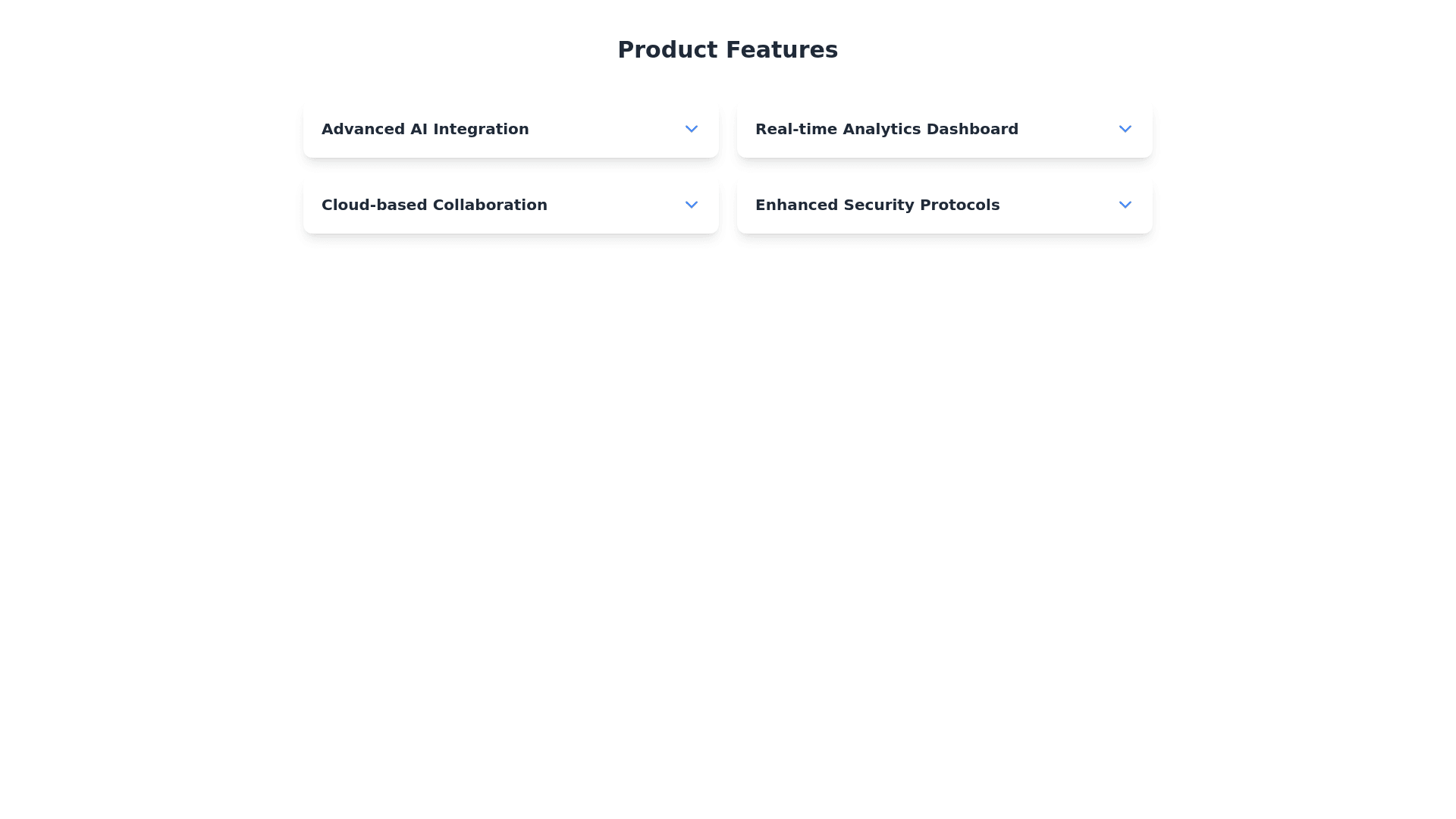Image resolution: width=1456 pixels, height=819 pixels.
Task: Click the "Real-time Analytics Dashboard" title text
Action: [x=886, y=129]
